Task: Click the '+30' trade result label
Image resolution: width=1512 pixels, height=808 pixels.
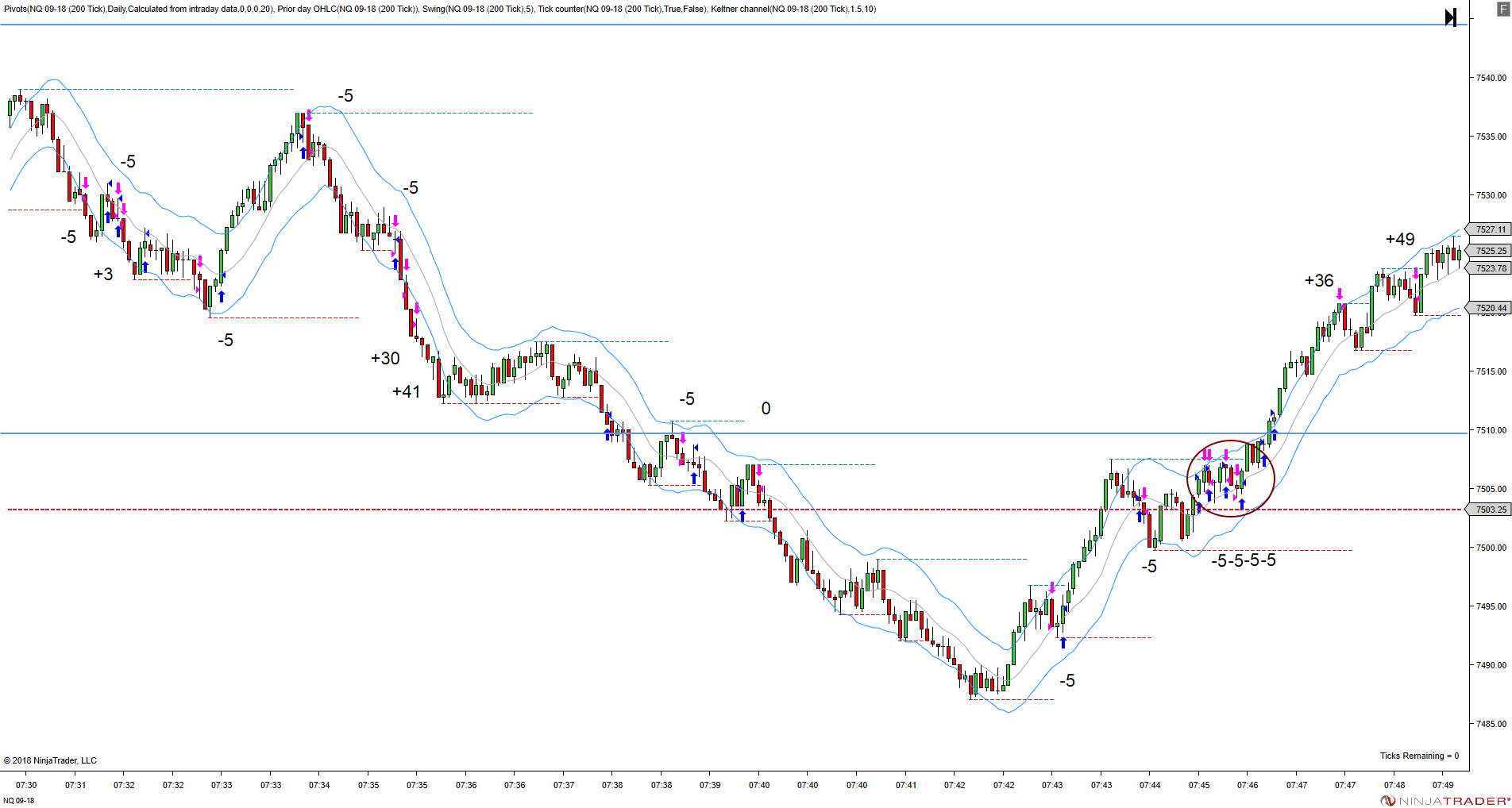Action: [385, 358]
